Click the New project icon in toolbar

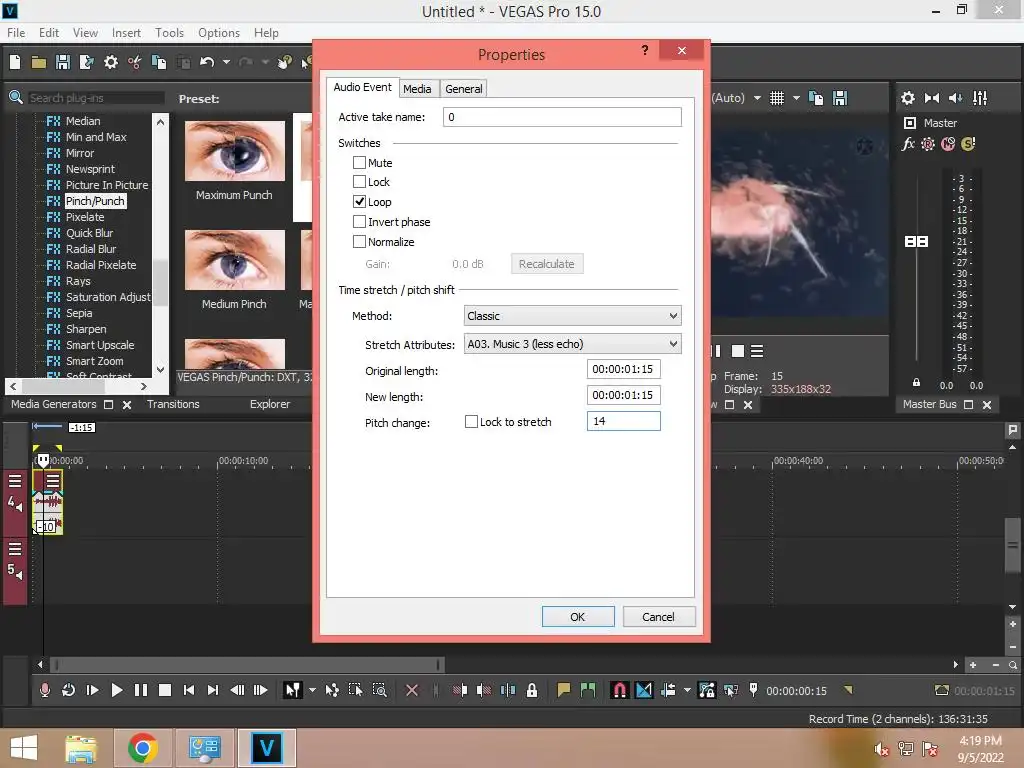point(15,62)
